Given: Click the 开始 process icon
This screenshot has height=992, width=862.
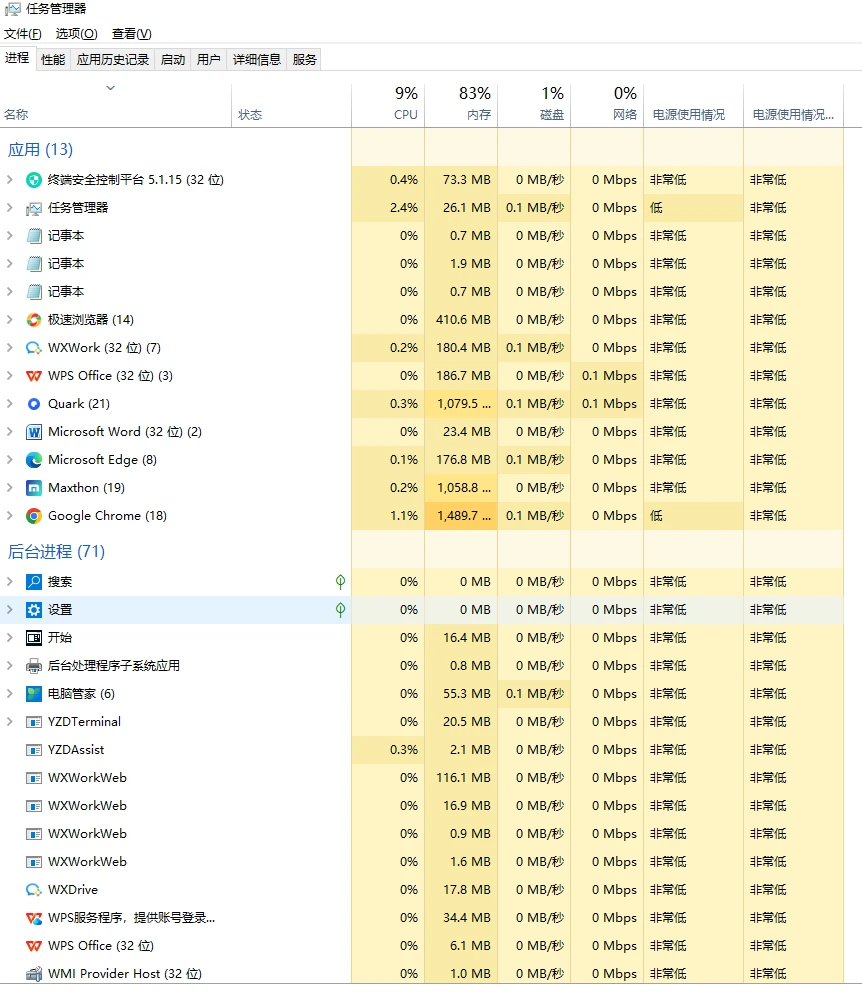Looking at the screenshot, I should tap(34, 638).
